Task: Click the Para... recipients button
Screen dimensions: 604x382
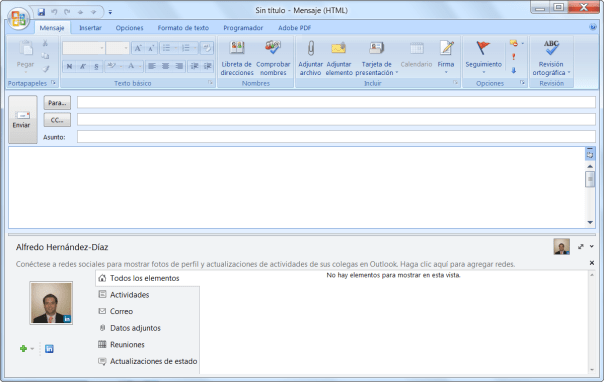Action: pos(57,103)
